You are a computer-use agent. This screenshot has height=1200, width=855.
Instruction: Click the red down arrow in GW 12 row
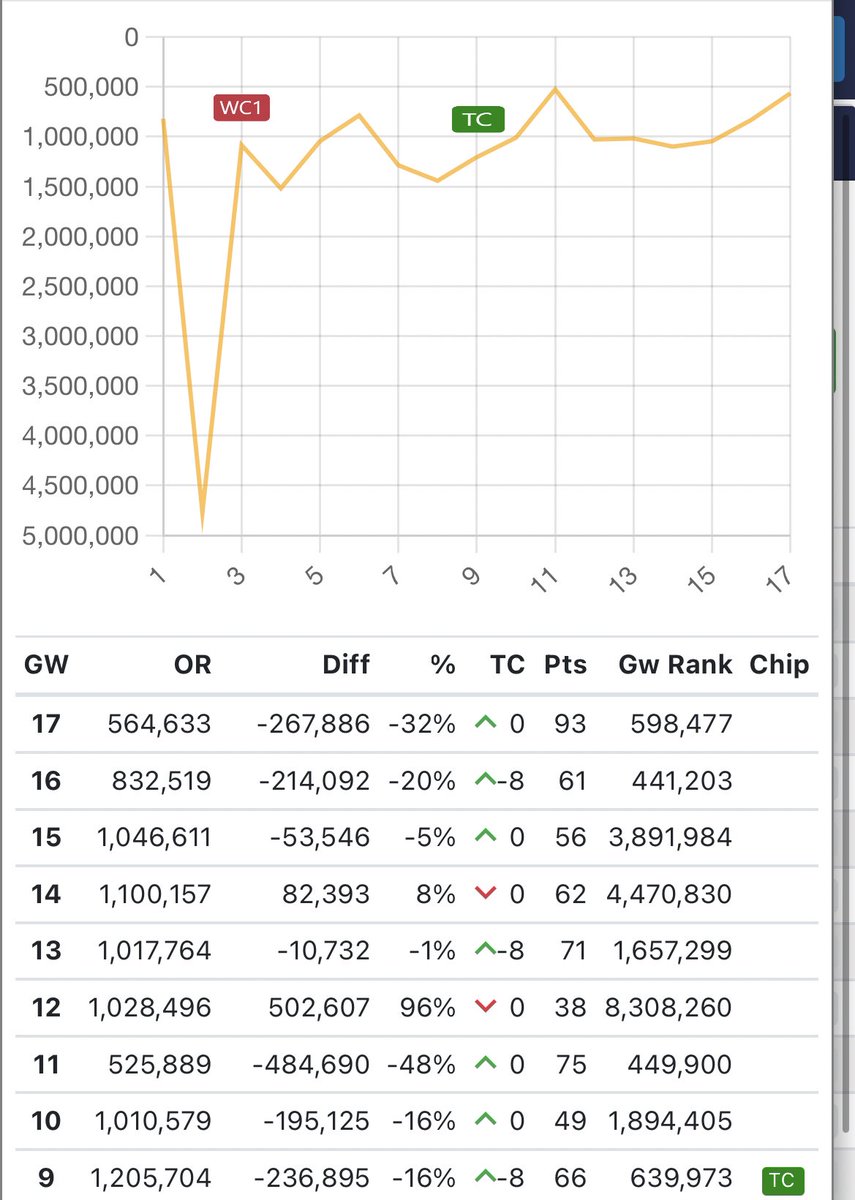pos(487,1006)
